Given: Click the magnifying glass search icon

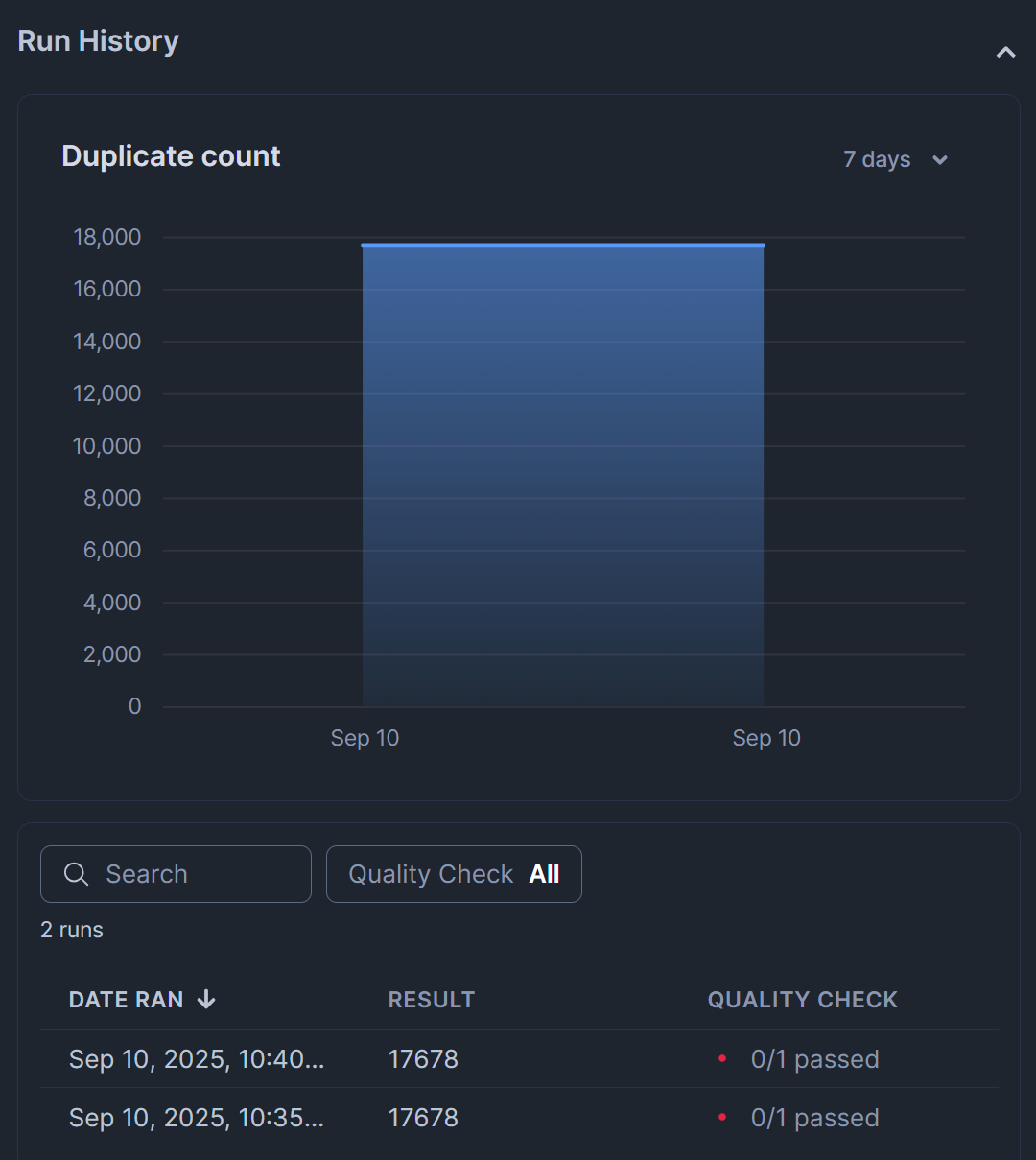Looking at the screenshot, I should click(x=76, y=874).
